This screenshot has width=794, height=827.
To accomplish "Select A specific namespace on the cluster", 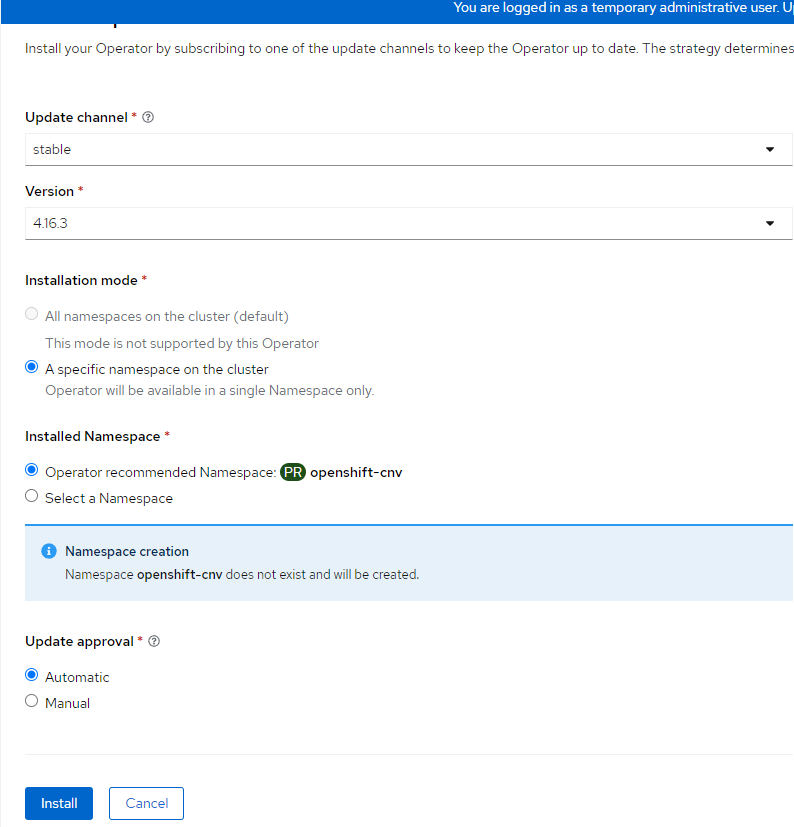I will point(32,367).
